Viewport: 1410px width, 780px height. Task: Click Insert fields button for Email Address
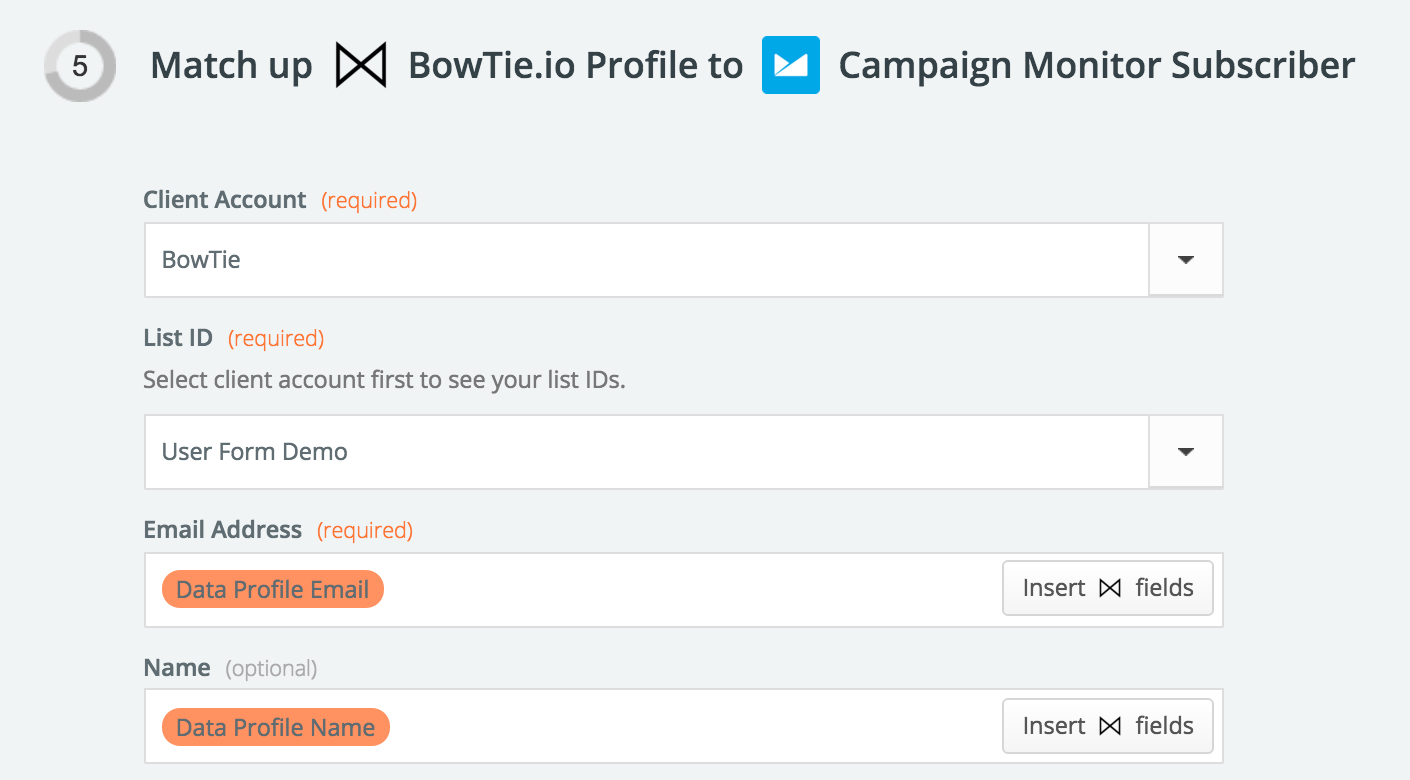1108,588
